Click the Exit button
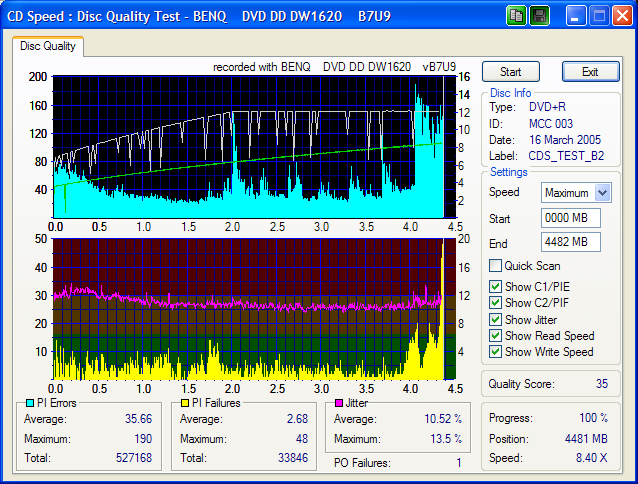The height and width of the screenshot is (484, 638). [590, 72]
